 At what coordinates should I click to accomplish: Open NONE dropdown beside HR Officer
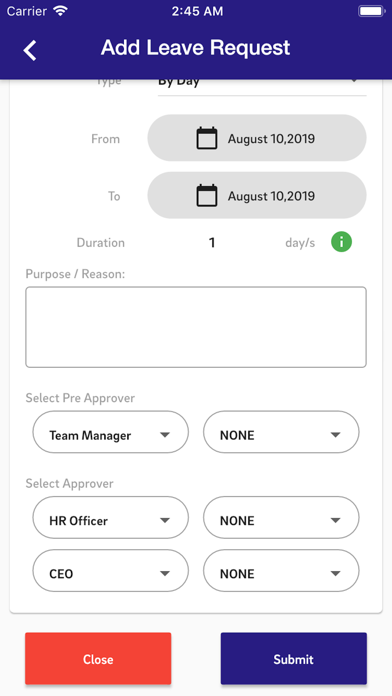click(281, 518)
